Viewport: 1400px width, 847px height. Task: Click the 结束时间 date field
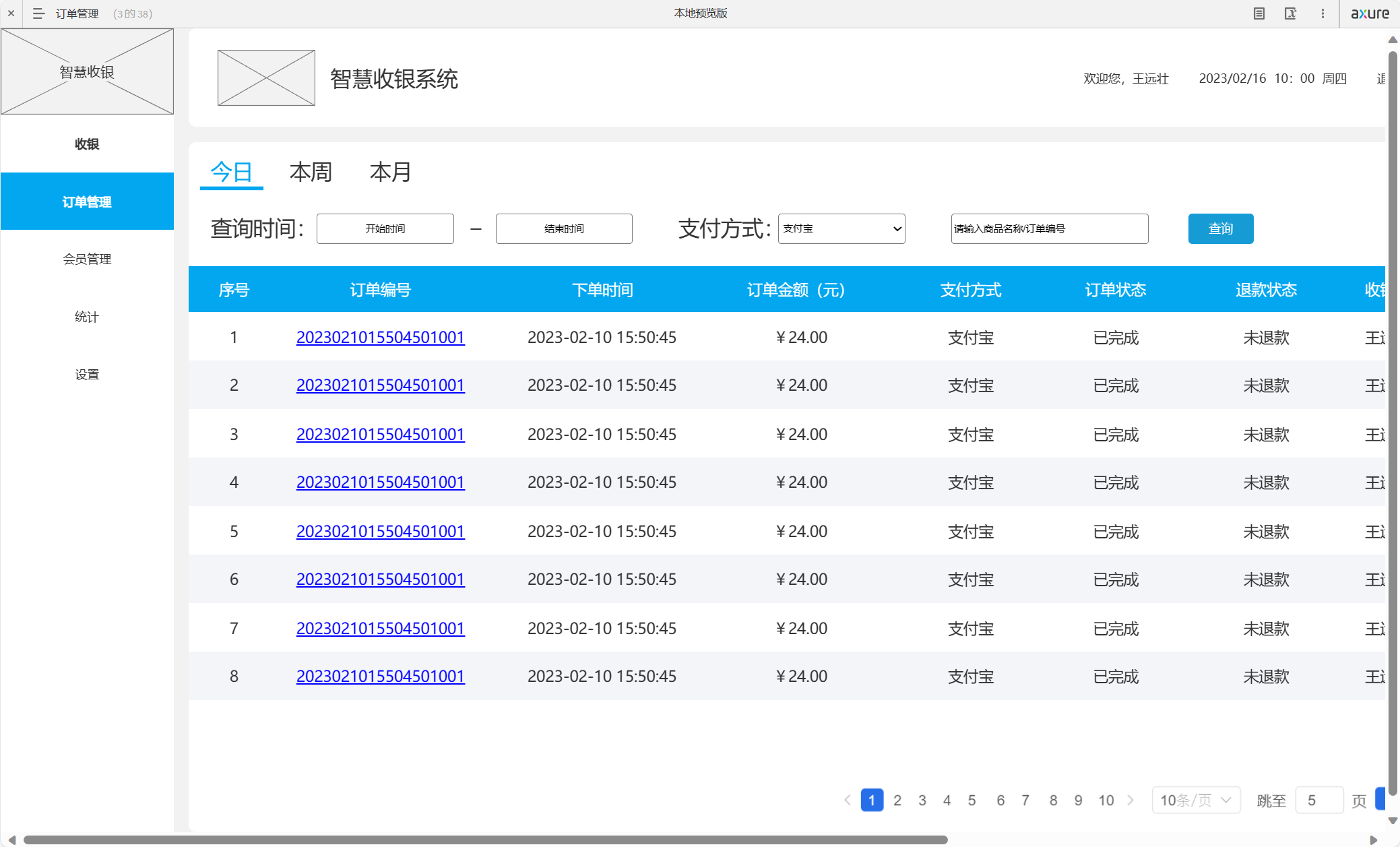564,228
